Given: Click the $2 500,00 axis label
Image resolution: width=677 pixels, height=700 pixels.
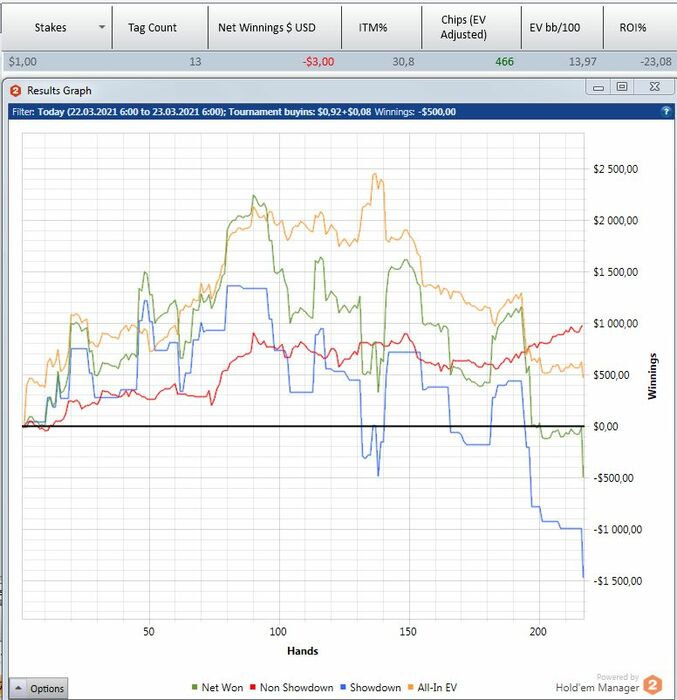Looking at the screenshot, I should click(x=615, y=169).
